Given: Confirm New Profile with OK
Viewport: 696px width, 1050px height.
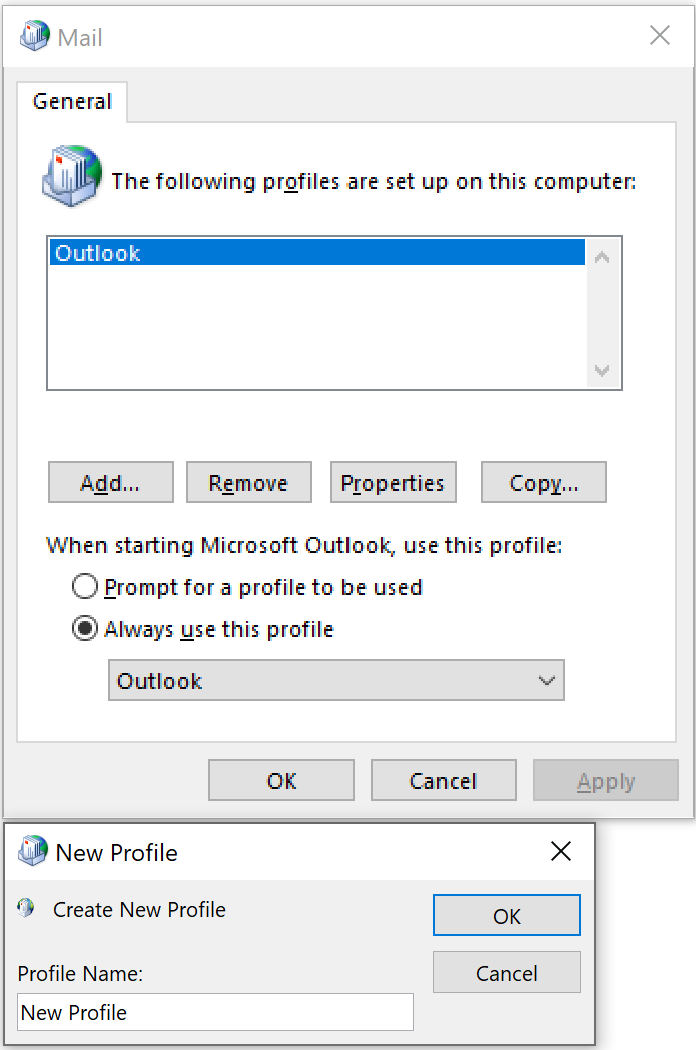Looking at the screenshot, I should pos(506,915).
